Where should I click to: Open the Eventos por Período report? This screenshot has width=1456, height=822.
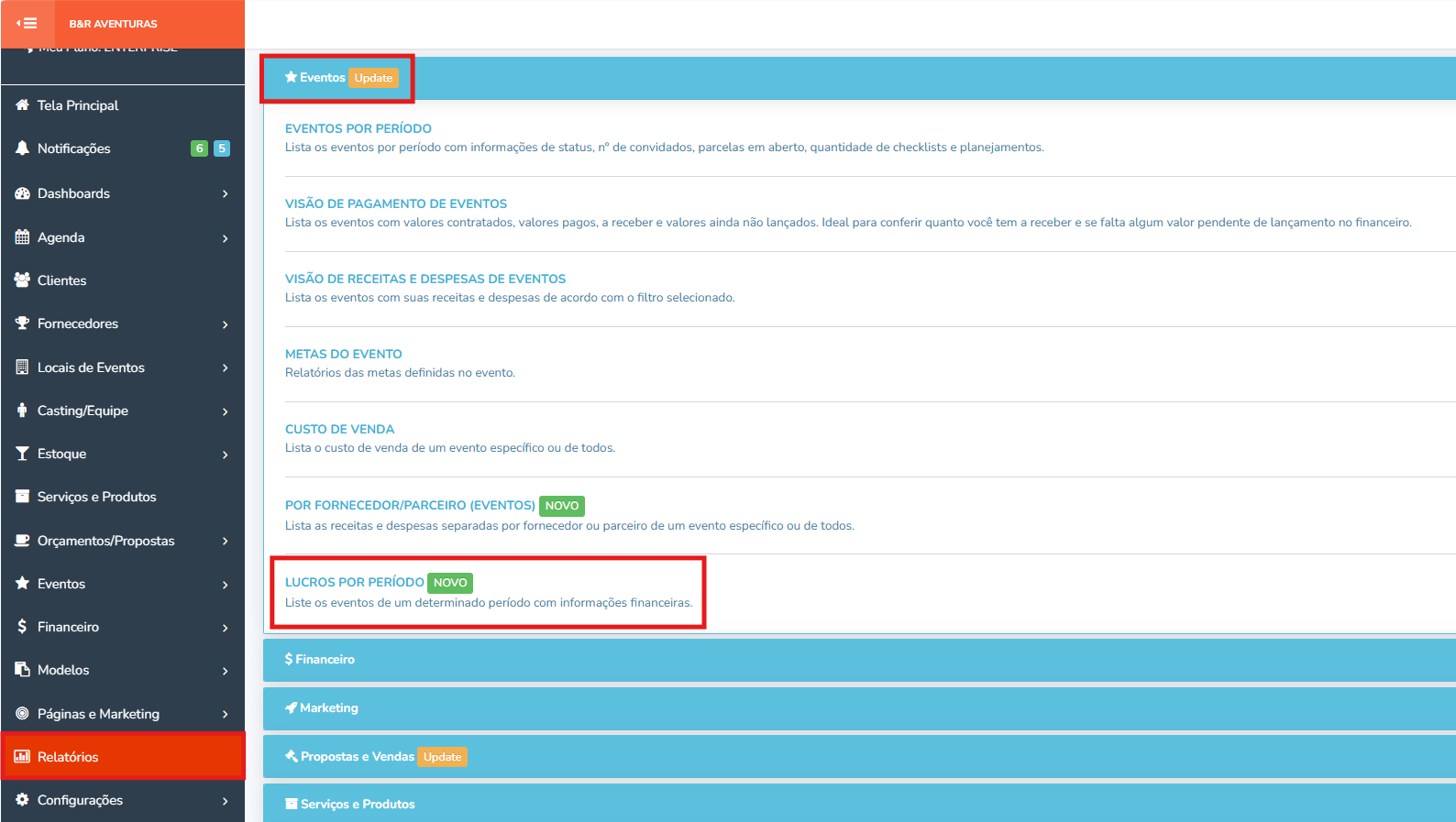coord(358,128)
